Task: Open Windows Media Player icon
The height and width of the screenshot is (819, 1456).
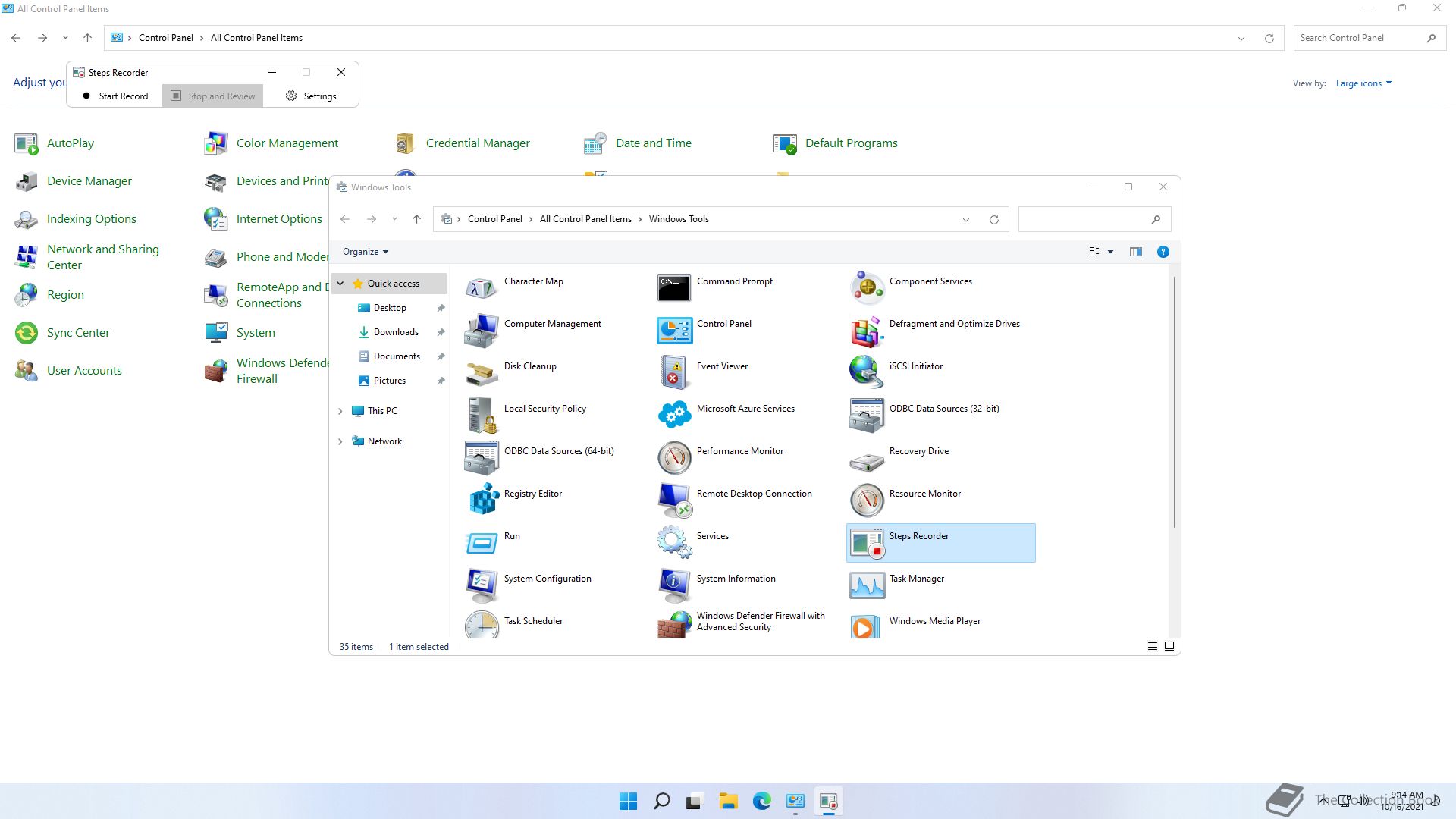Action: click(x=866, y=625)
